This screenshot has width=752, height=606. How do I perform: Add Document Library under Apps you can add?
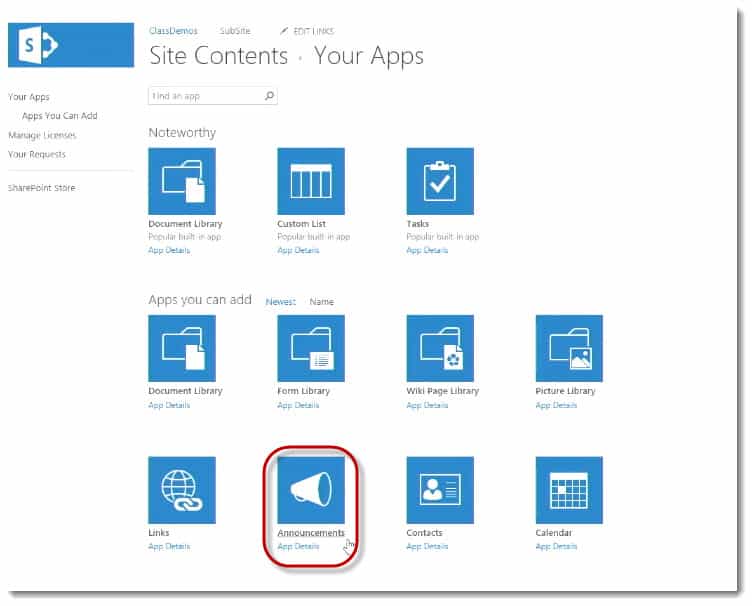point(182,348)
